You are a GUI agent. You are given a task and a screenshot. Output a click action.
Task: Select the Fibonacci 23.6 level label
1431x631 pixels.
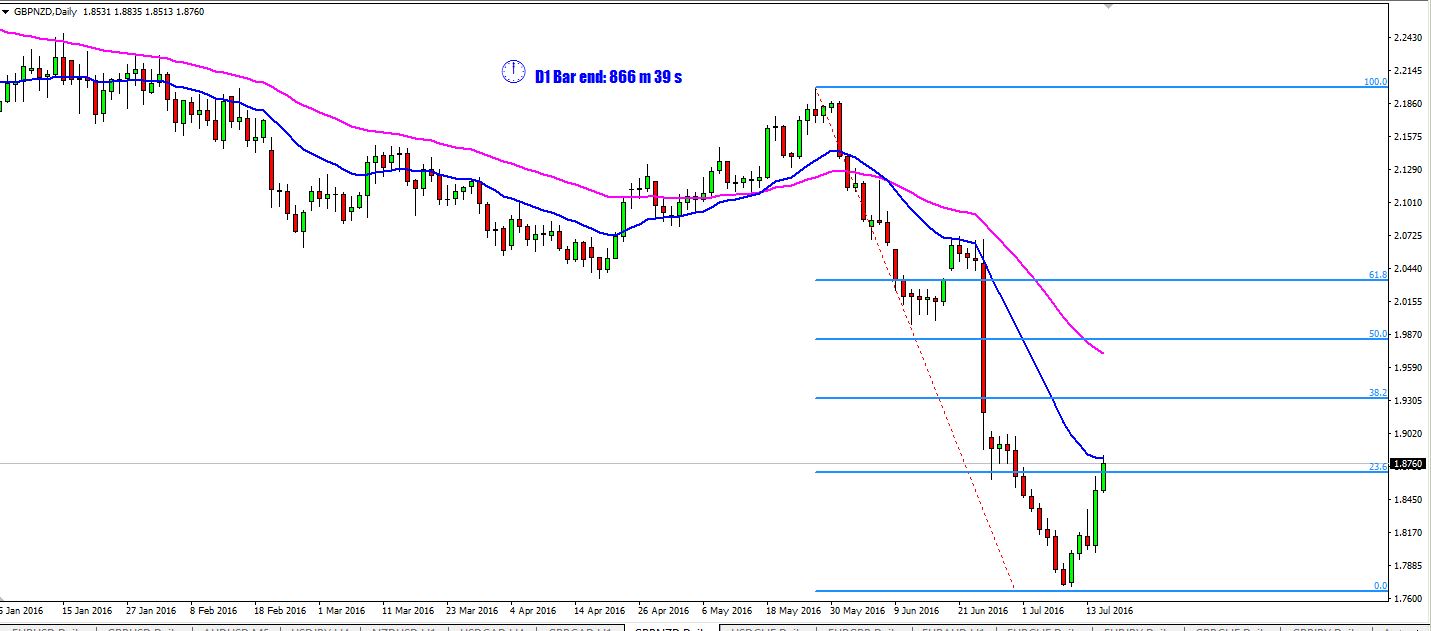1378,466
